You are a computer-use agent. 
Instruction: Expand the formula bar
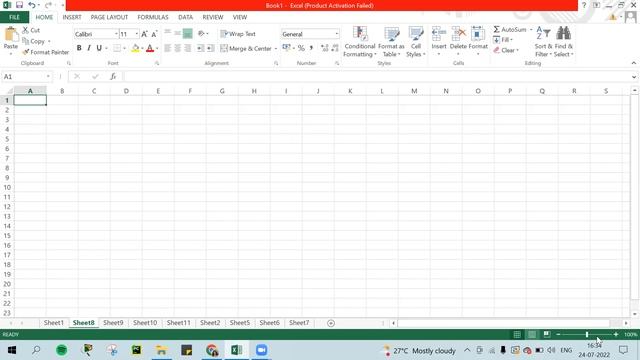click(633, 77)
